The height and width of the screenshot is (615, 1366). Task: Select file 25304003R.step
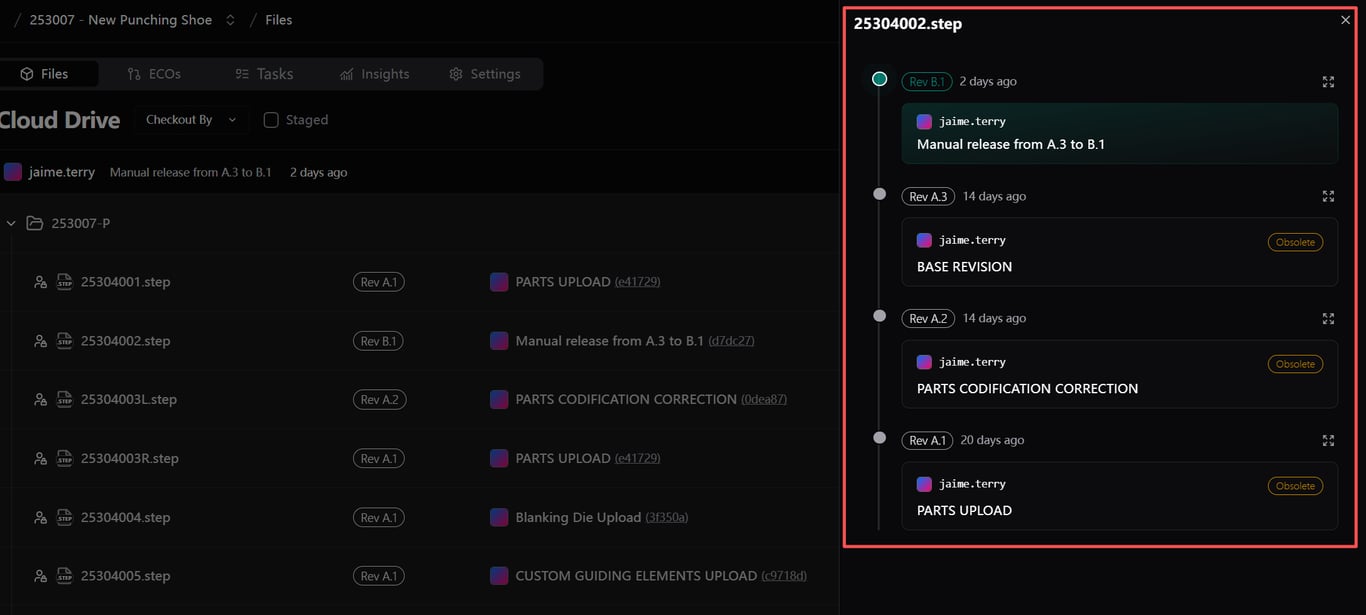coord(130,458)
